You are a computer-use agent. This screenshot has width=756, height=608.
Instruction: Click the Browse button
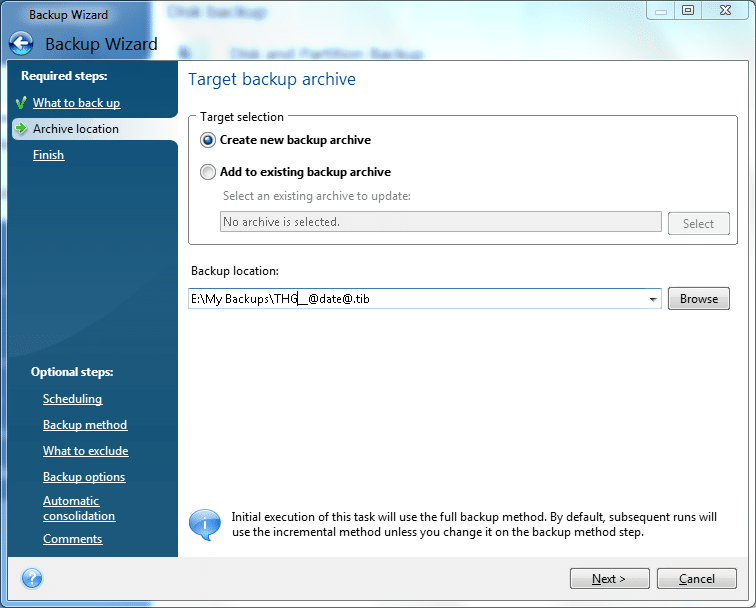pyautogui.click(x=699, y=299)
